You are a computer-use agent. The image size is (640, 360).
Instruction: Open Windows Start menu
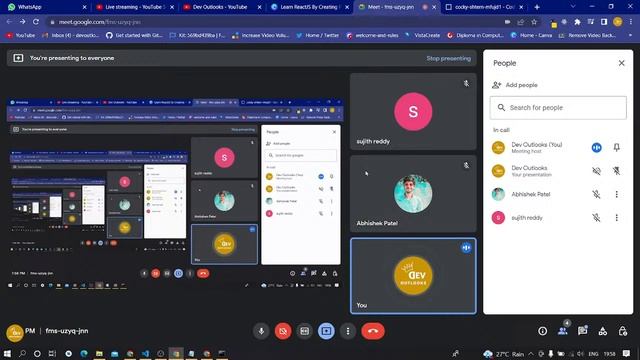(x=7, y=353)
